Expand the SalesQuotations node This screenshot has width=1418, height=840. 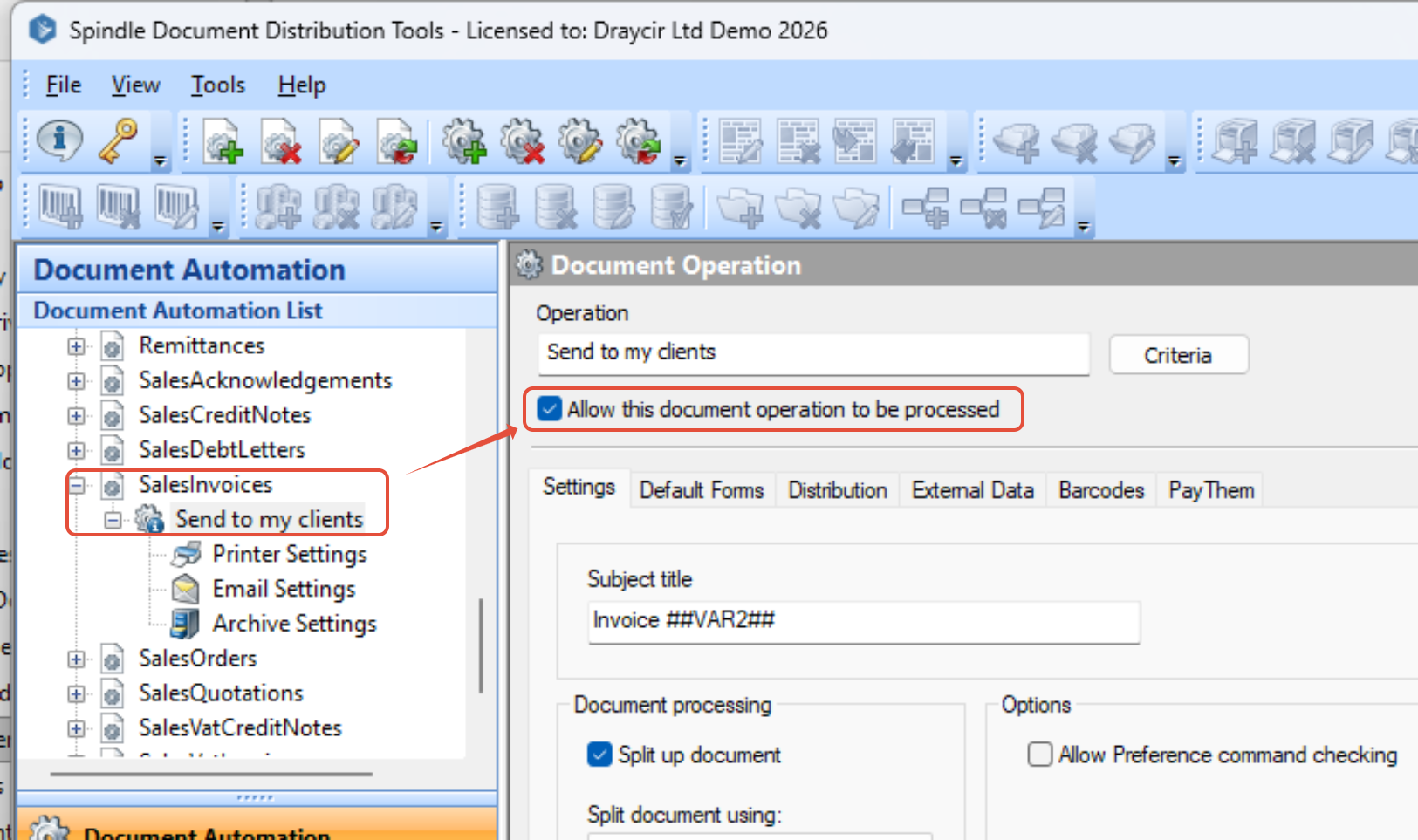pos(76,694)
